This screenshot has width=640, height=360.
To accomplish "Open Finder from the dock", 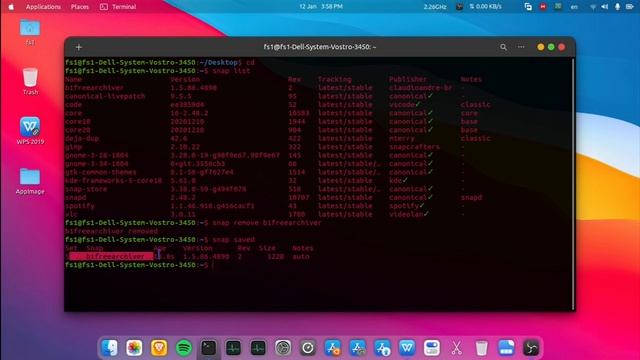I will click(109, 348).
